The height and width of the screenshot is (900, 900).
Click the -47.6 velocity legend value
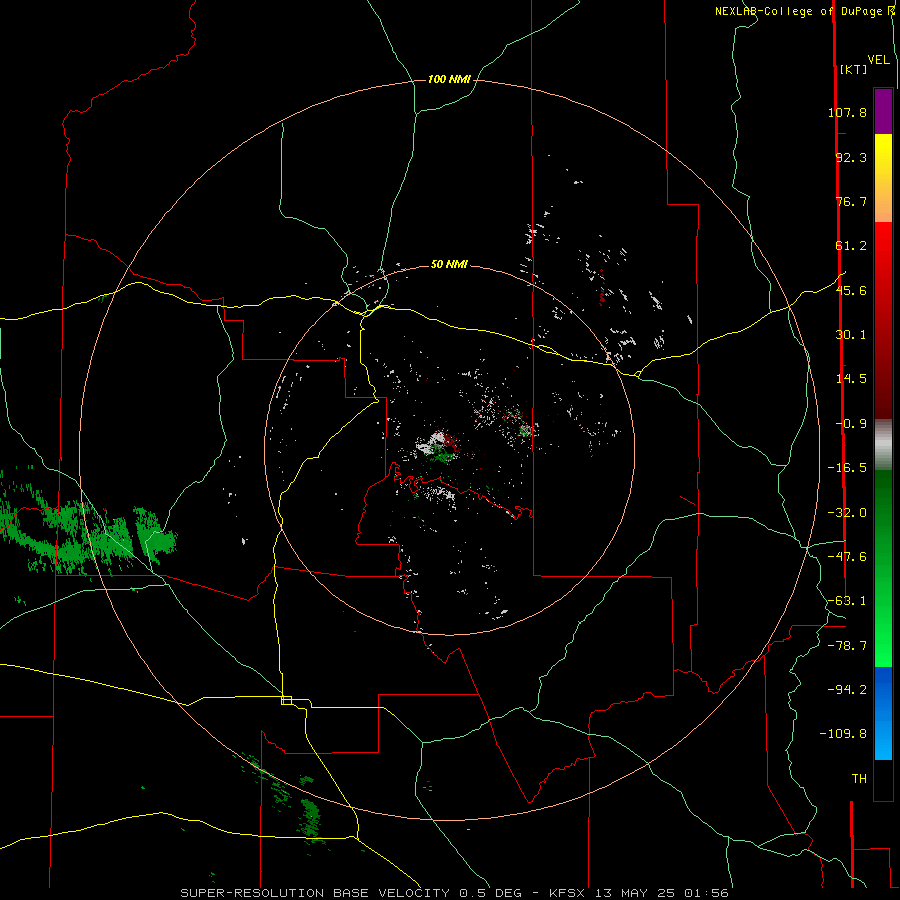(x=847, y=557)
